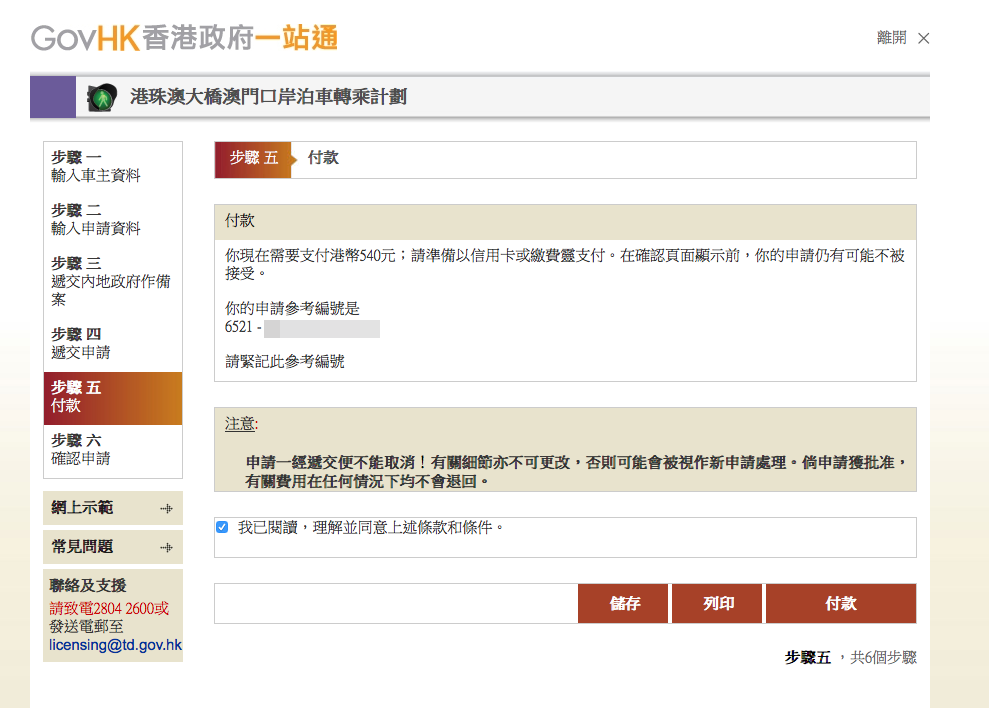
Task: Click the green pedestrian scheme icon
Action: coord(101,97)
